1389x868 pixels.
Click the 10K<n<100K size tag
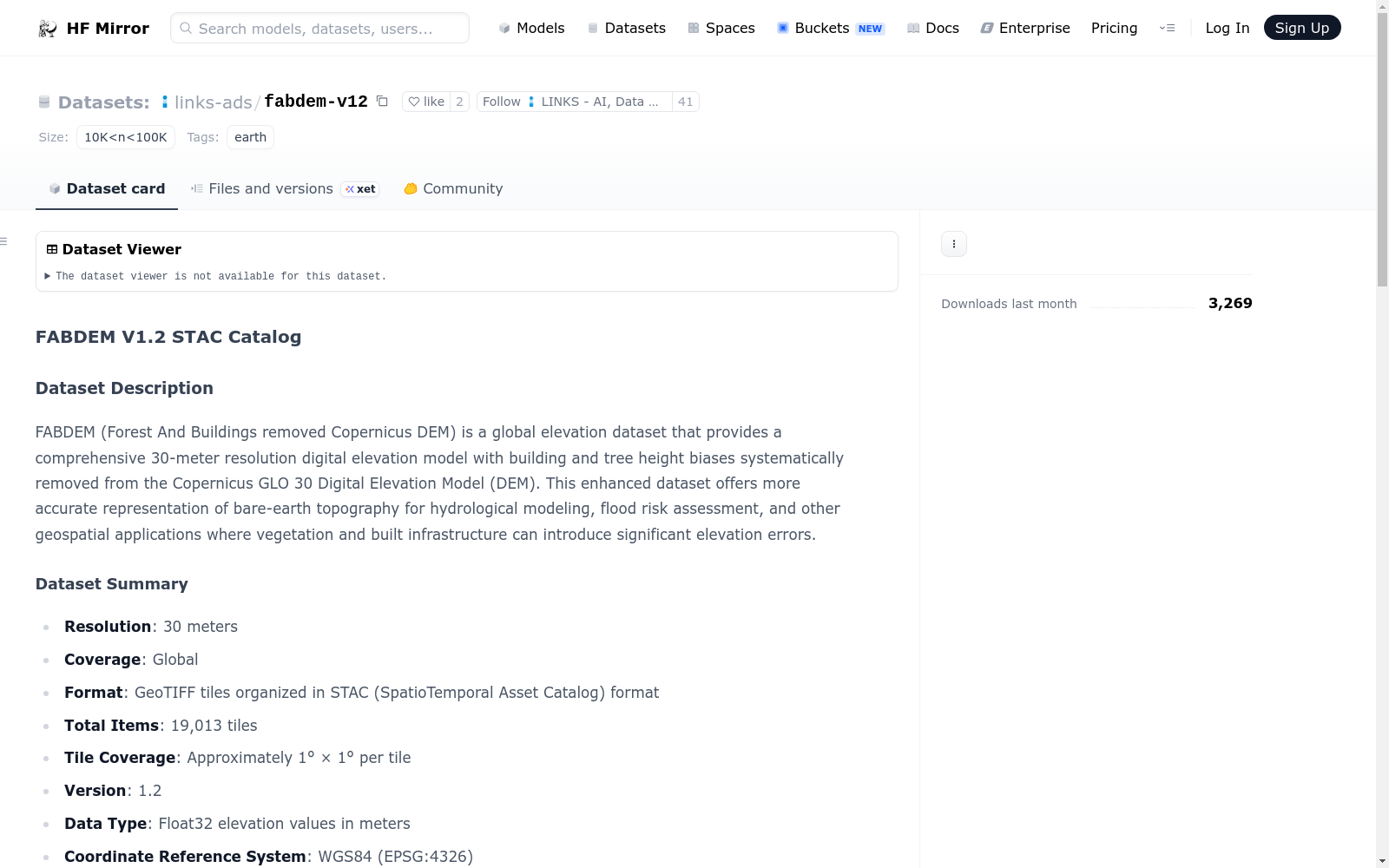126,137
